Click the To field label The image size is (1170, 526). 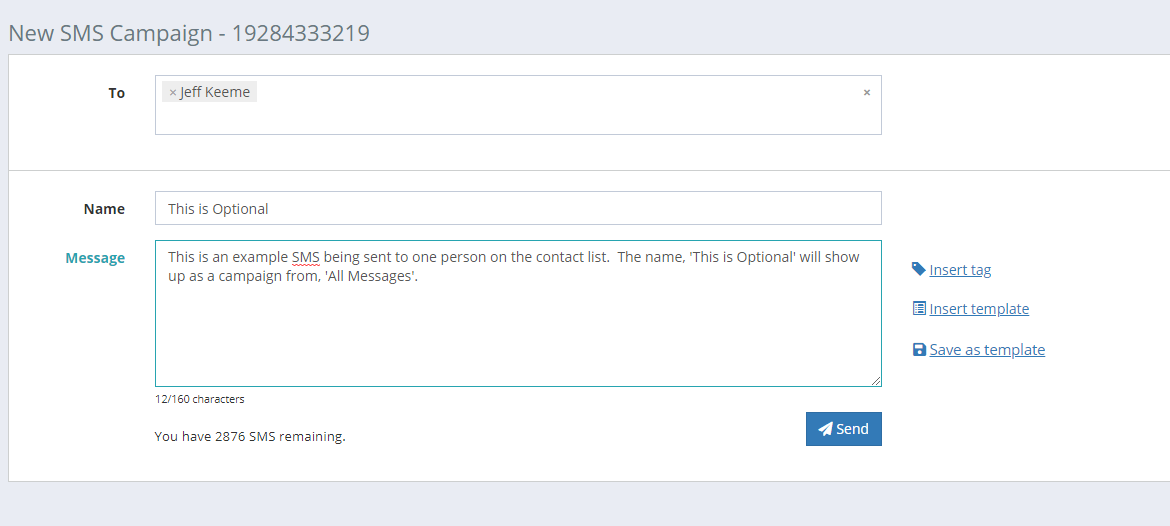[x=116, y=93]
